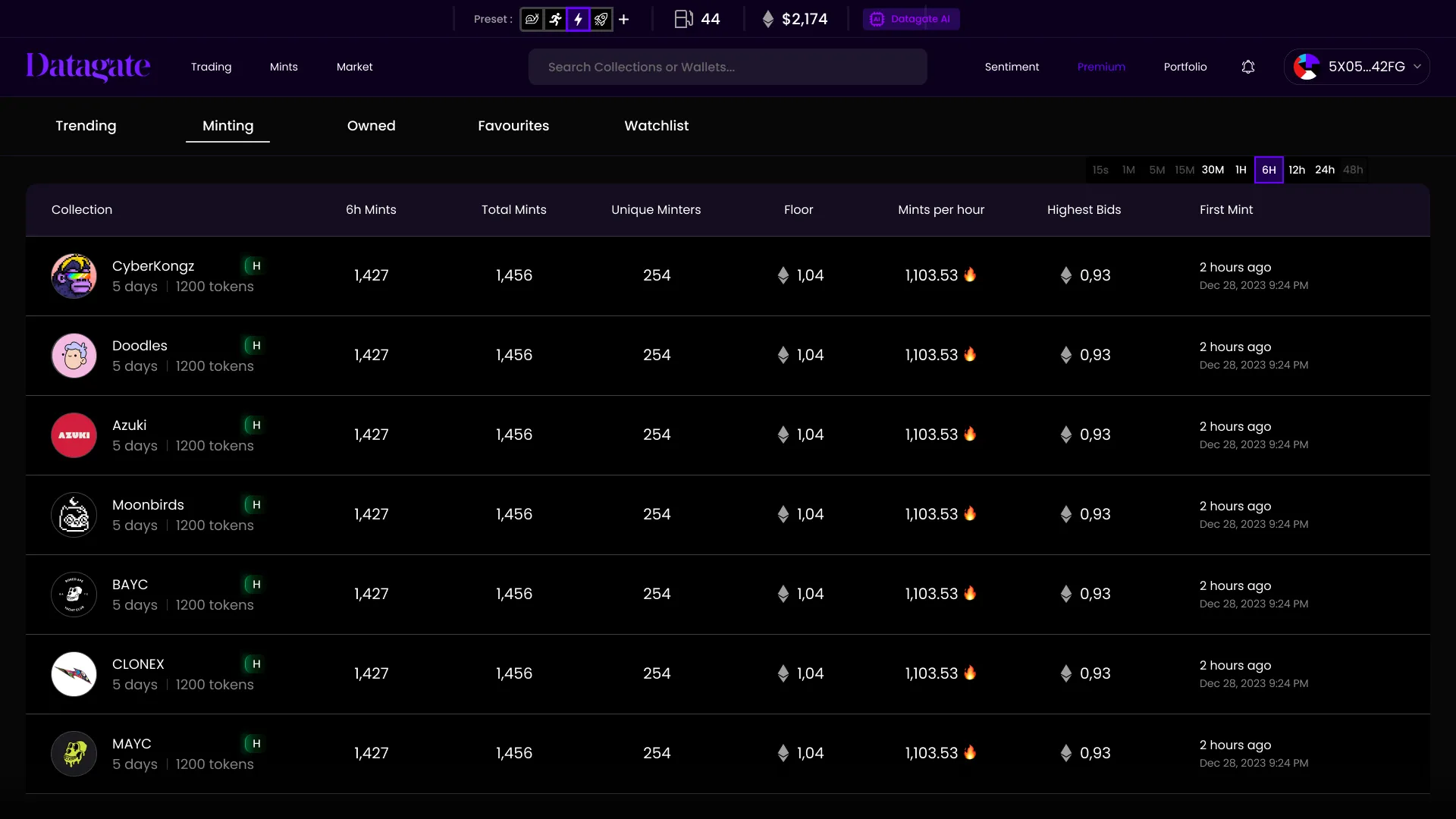Click the Moonbirds collection name
This screenshot has width=1456, height=819.
[x=148, y=505]
